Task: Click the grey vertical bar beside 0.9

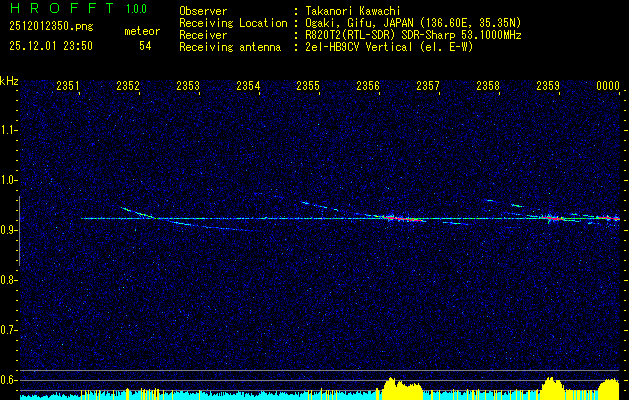Action: [x=19, y=231]
